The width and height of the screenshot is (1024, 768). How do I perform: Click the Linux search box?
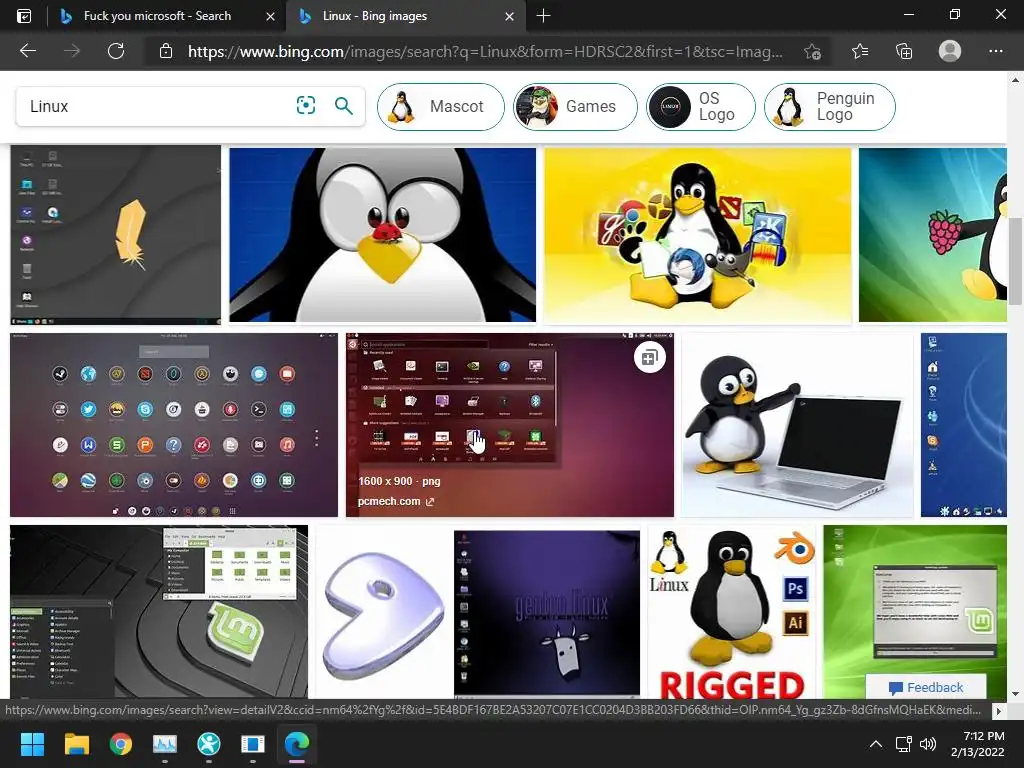(157, 106)
